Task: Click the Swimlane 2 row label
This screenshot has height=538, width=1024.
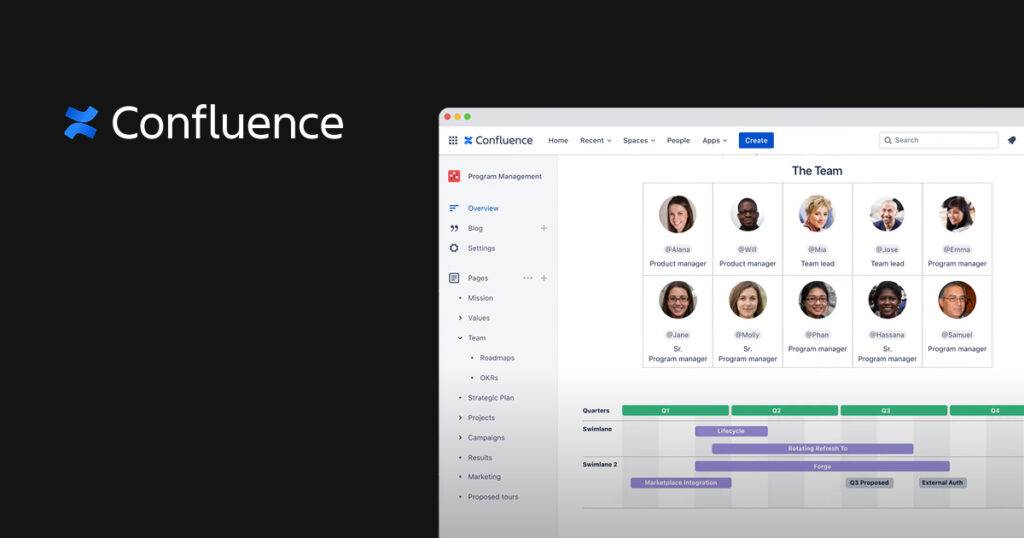Action: tap(600, 465)
